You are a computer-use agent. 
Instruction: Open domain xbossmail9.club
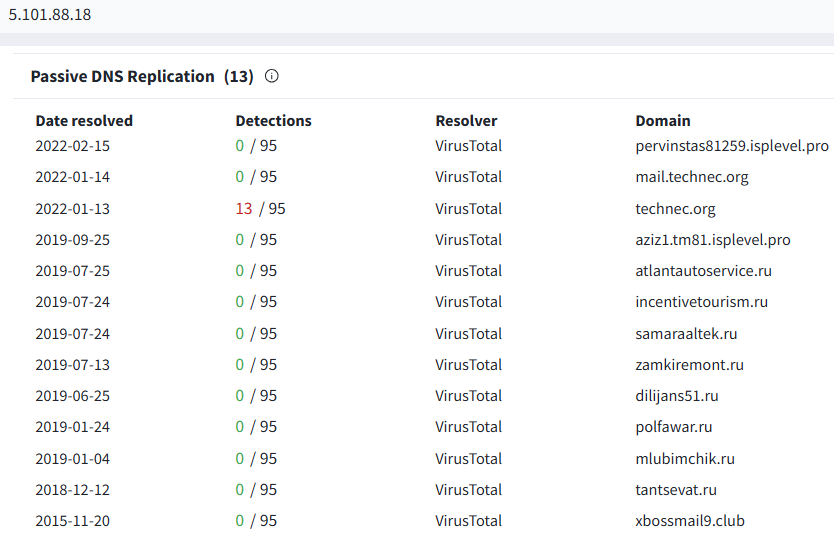click(690, 520)
